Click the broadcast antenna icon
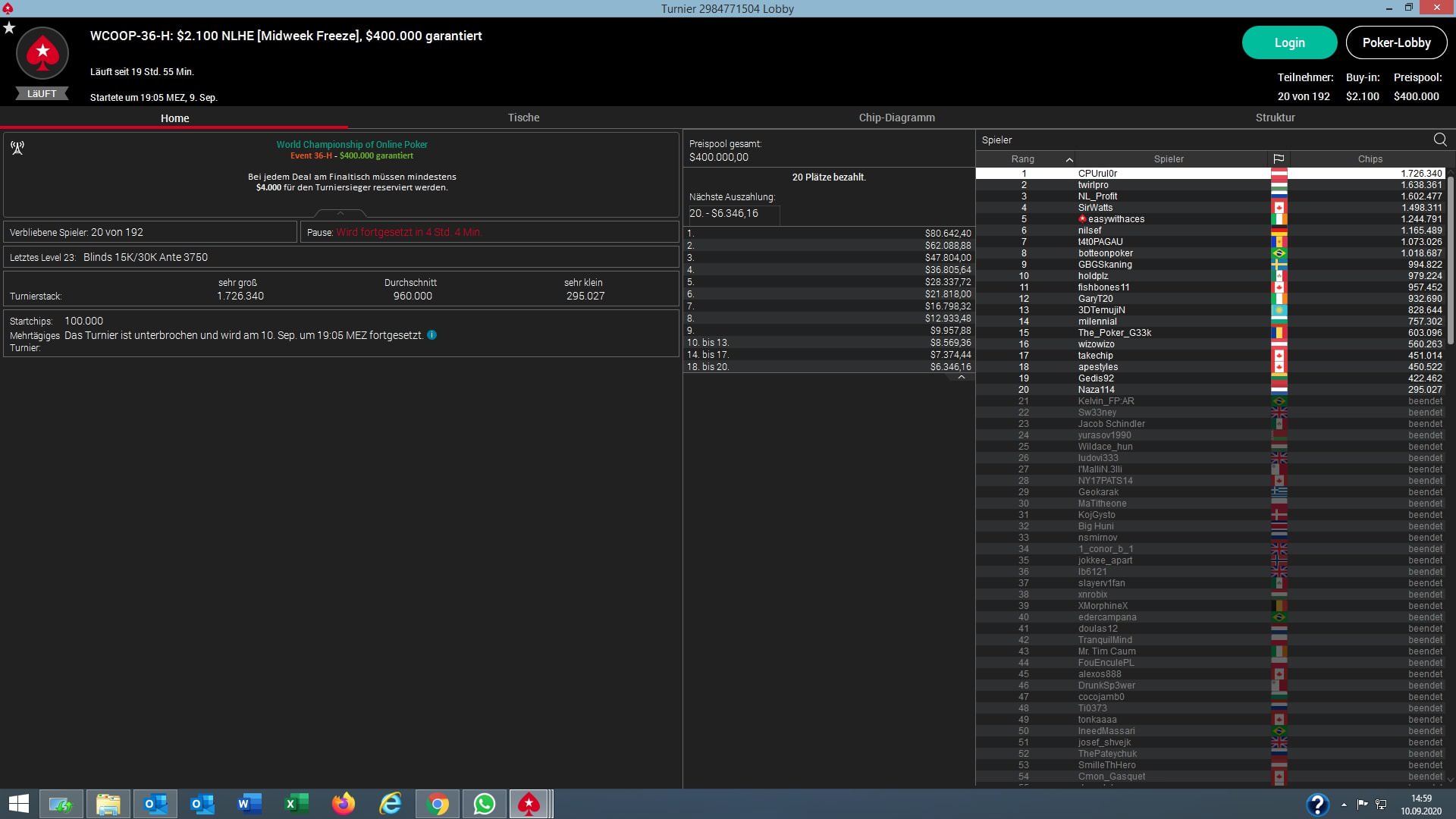This screenshot has width=1456, height=819. 17,148
